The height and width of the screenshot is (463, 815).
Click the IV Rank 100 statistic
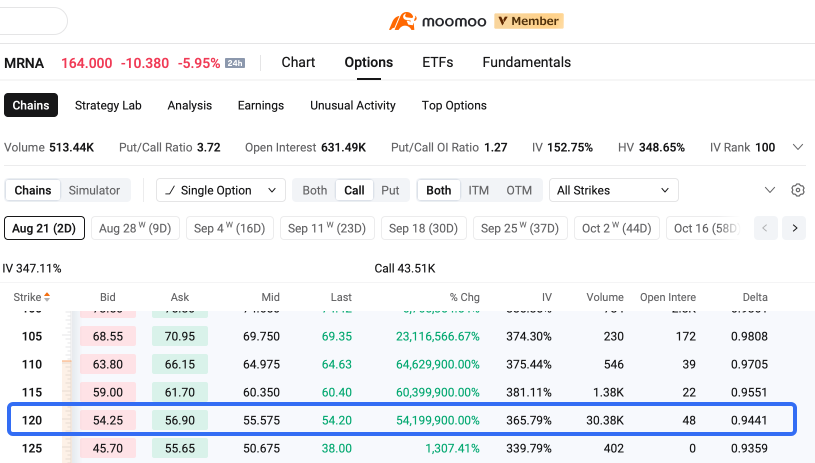pyautogui.click(x=742, y=148)
